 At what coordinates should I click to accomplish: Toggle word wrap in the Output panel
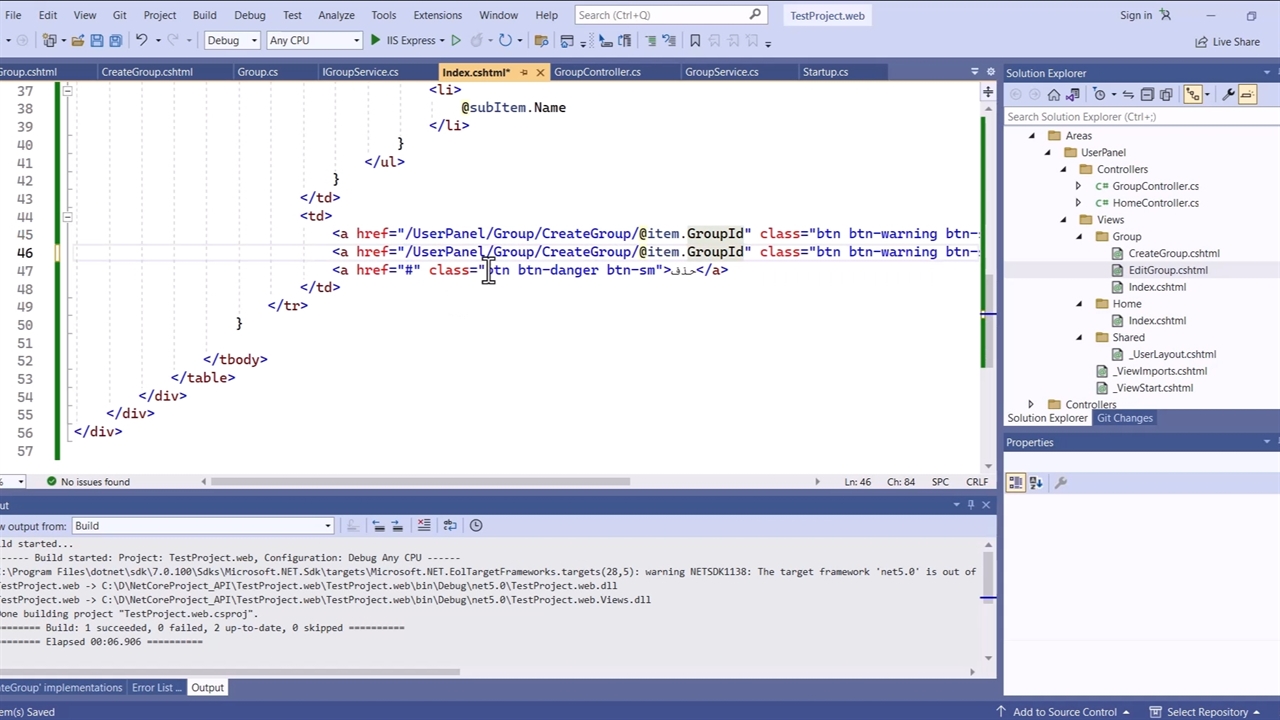coord(450,526)
